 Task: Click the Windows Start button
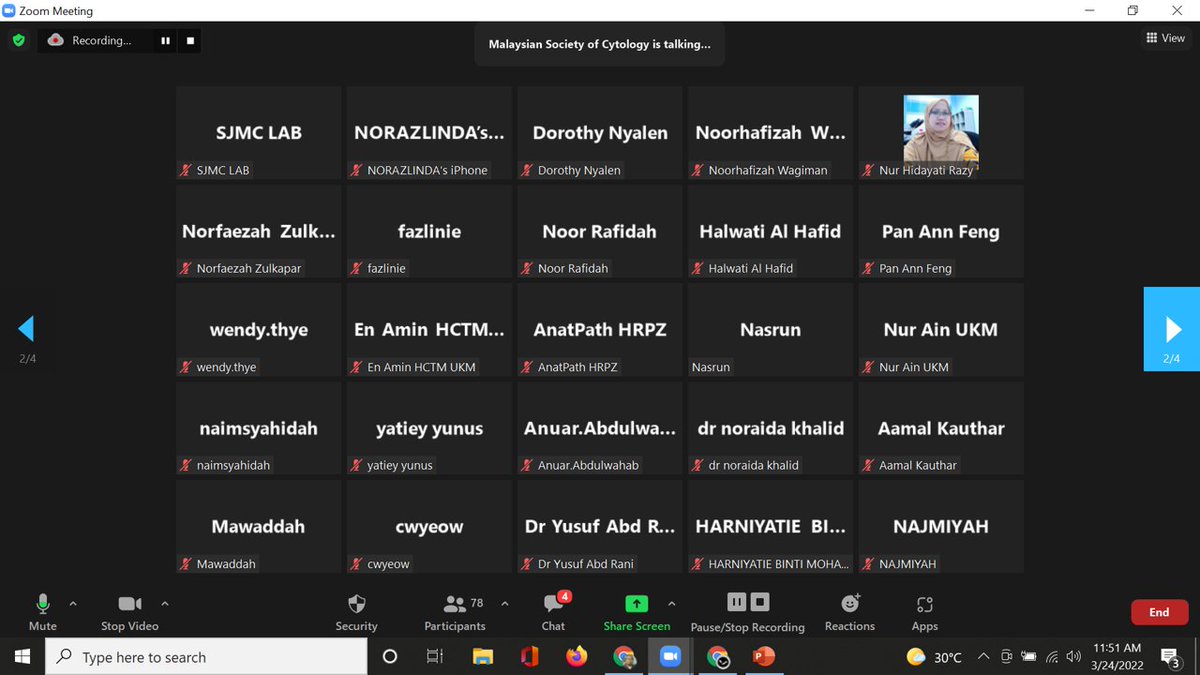pos(22,657)
